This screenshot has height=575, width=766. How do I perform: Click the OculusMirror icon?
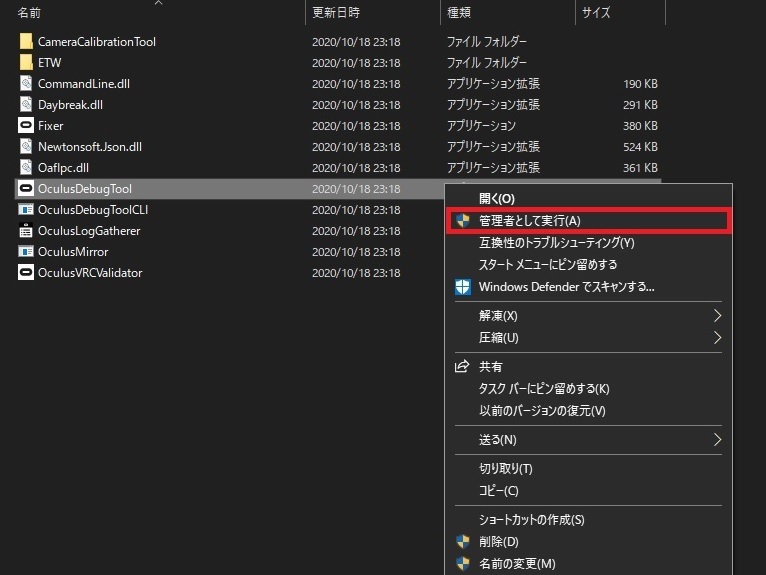pos(26,252)
